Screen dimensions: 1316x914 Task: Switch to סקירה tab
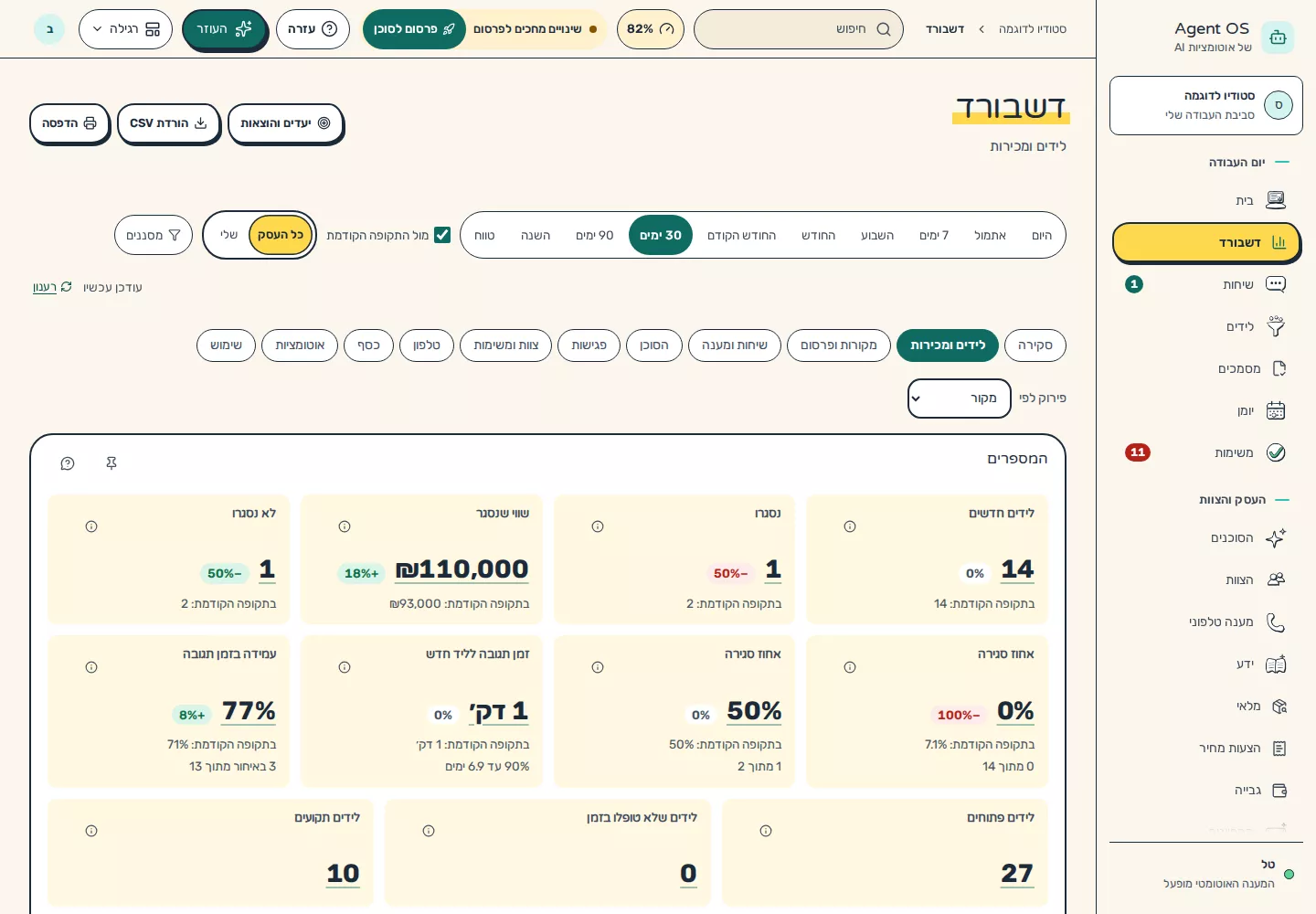coord(1035,345)
